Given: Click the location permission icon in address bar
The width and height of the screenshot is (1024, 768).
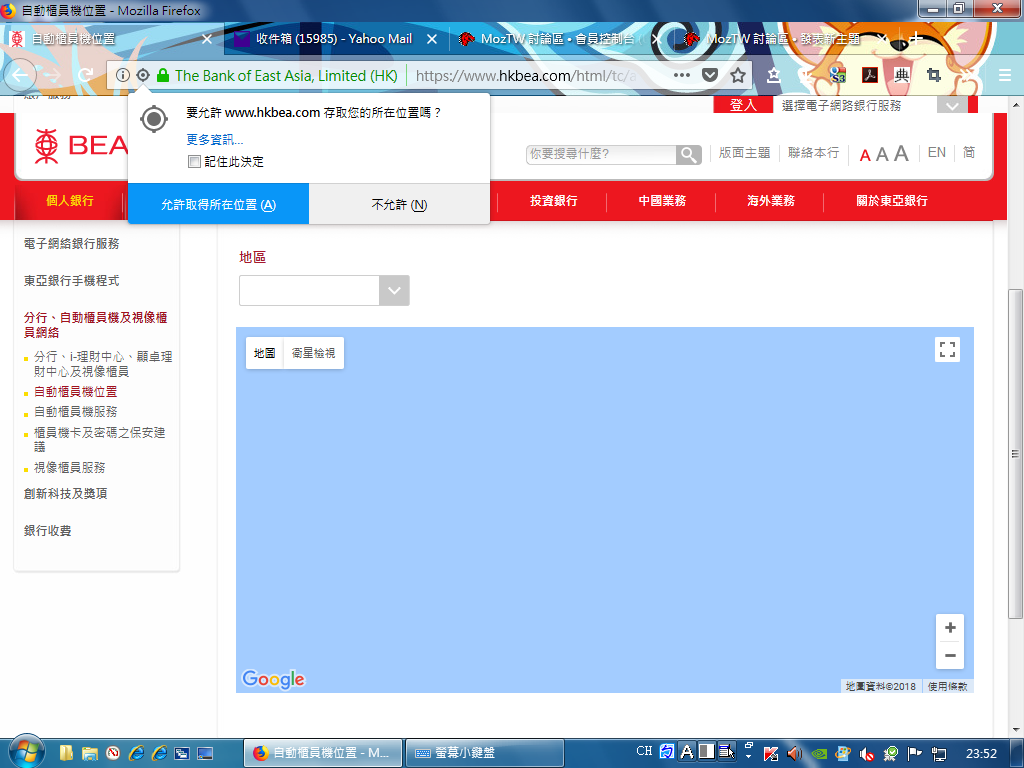Looking at the screenshot, I should 143,76.
